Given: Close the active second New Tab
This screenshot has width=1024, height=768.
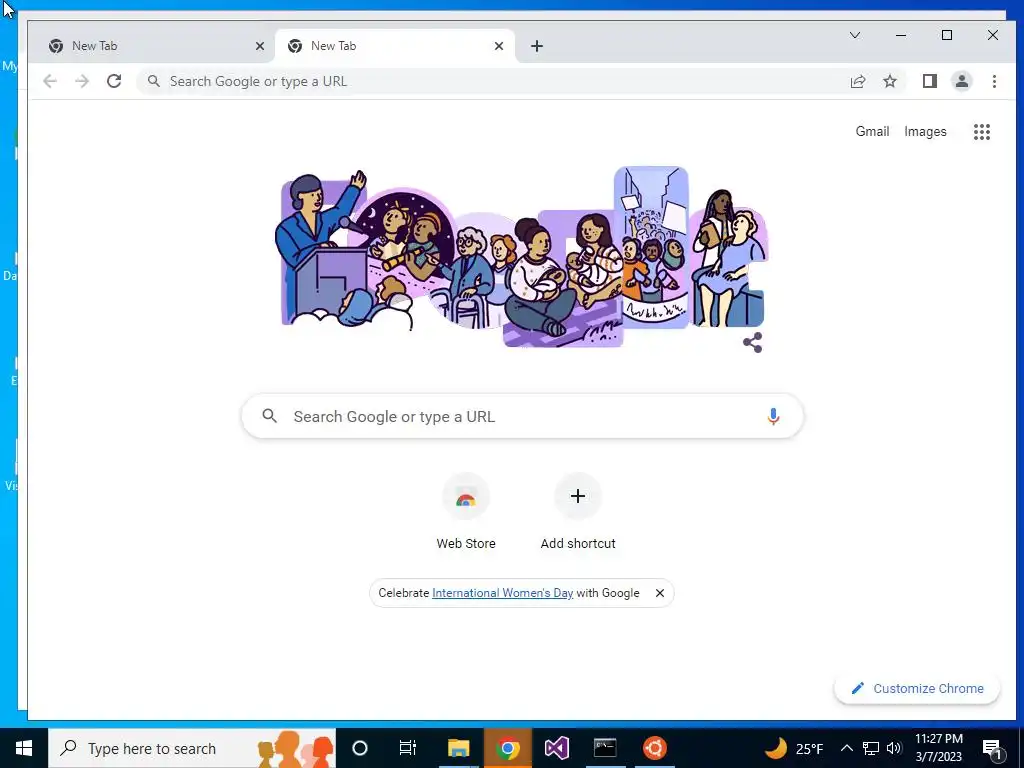Looking at the screenshot, I should 499,46.
